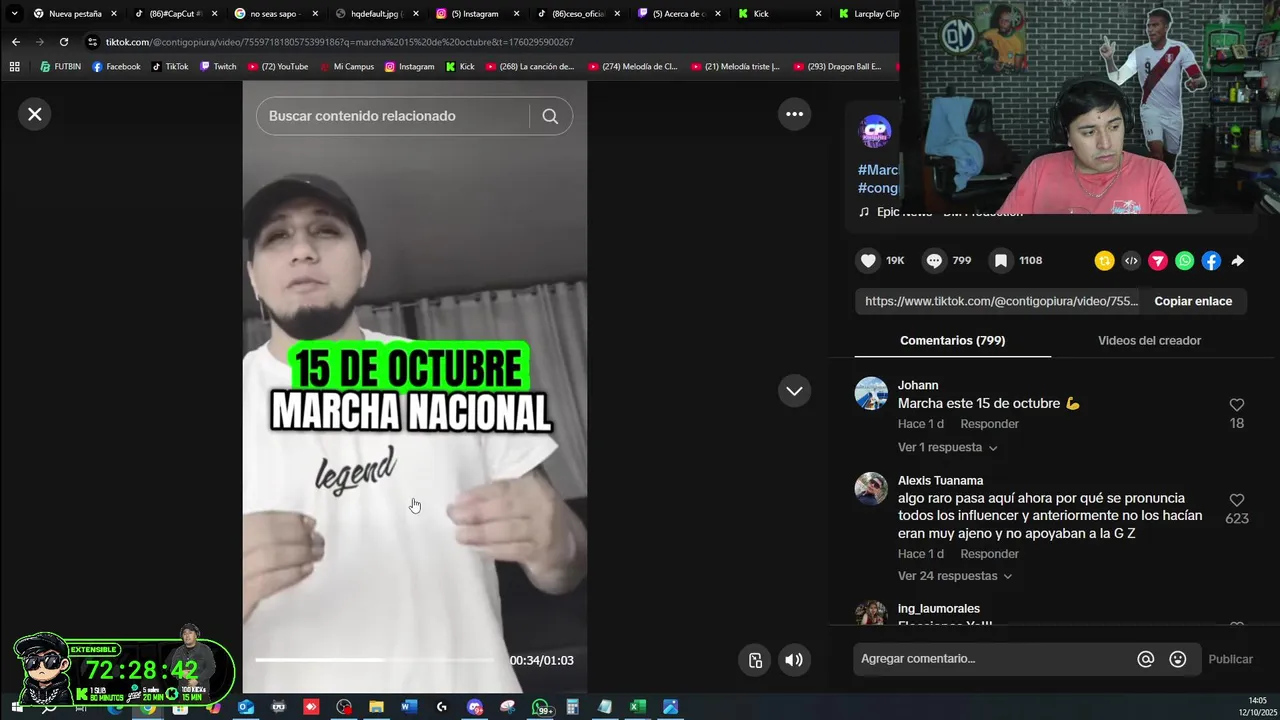
Task: Open Outlook from taskbar
Action: [x=246, y=707]
